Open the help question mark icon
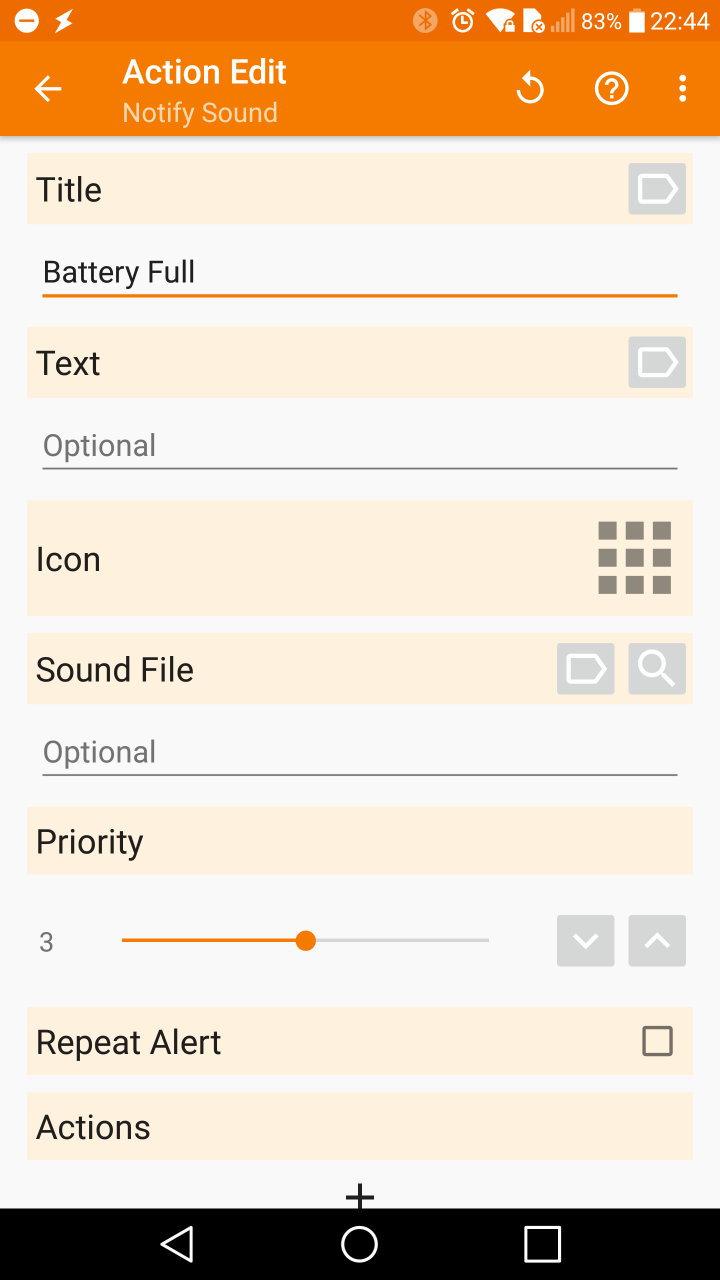This screenshot has width=720, height=1280. [x=611, y=89]
